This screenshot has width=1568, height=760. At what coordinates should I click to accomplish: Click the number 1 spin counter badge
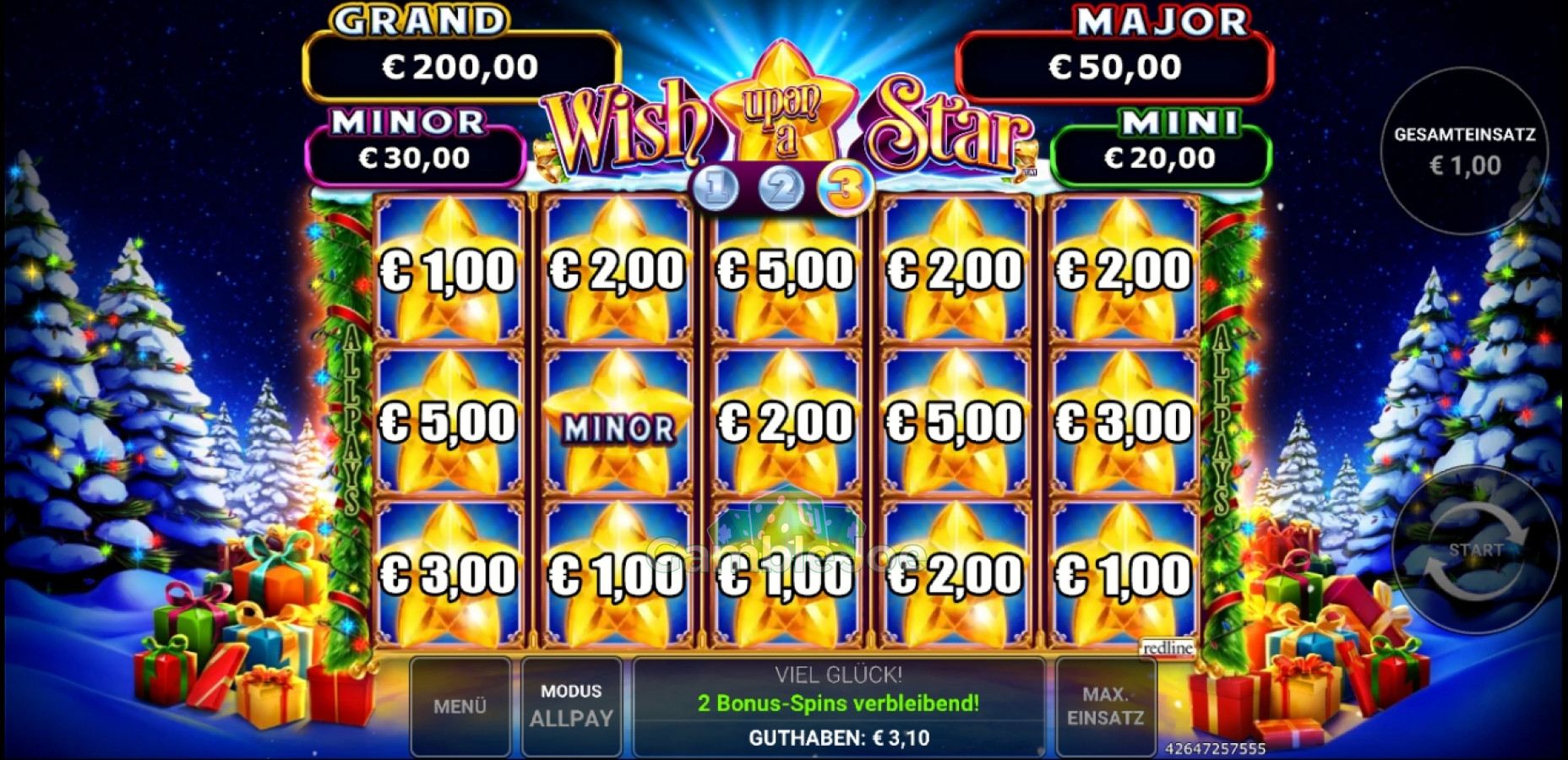click(x=716, y=187)
